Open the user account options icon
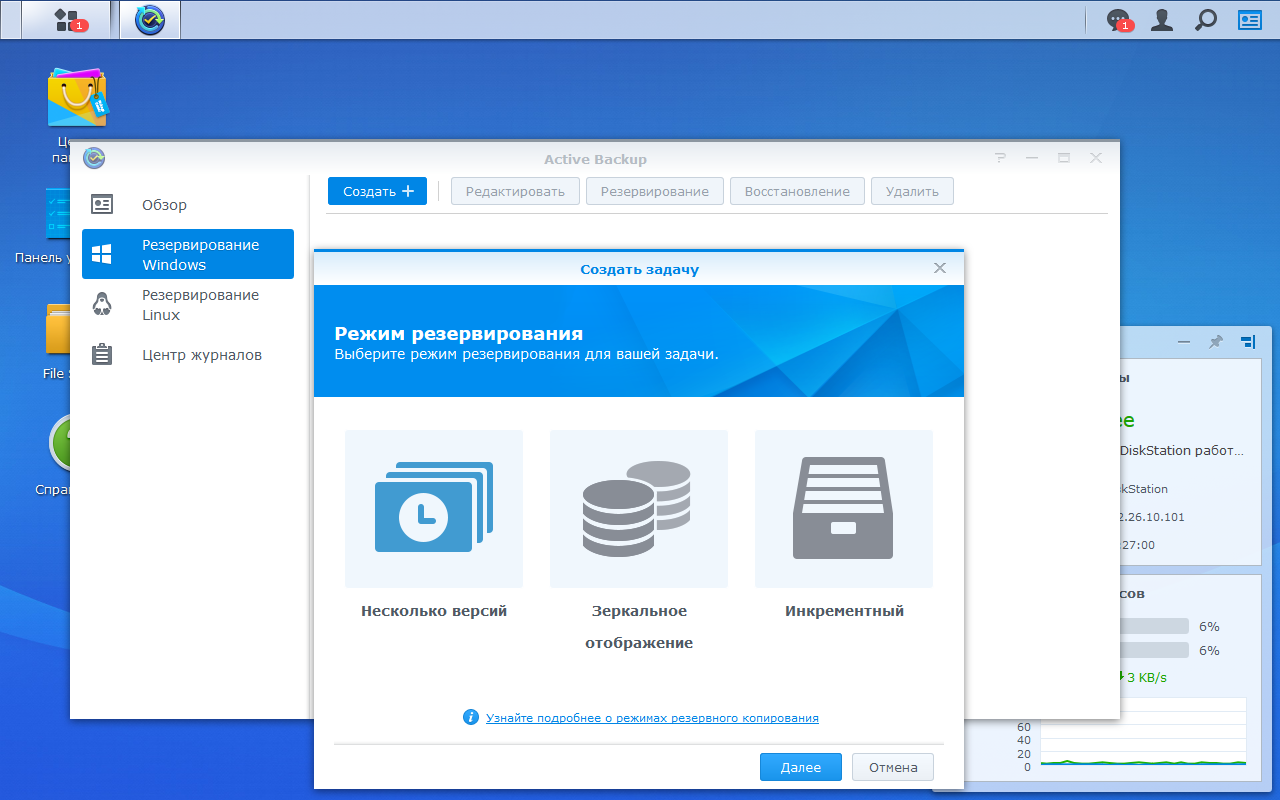Viewport: 1280px width, 800px height. click(x=1162, y=20)
